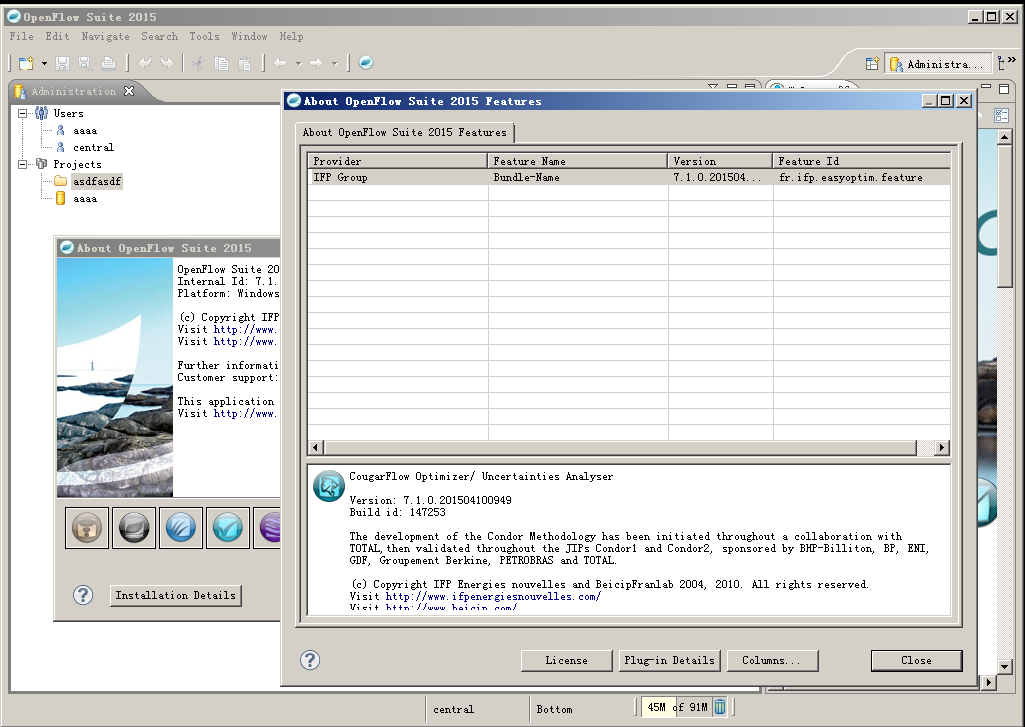Click the Redo arrow toolbar icon
Image resolution: width=1025 pixels, height=727 pixels.
(167, 63)
